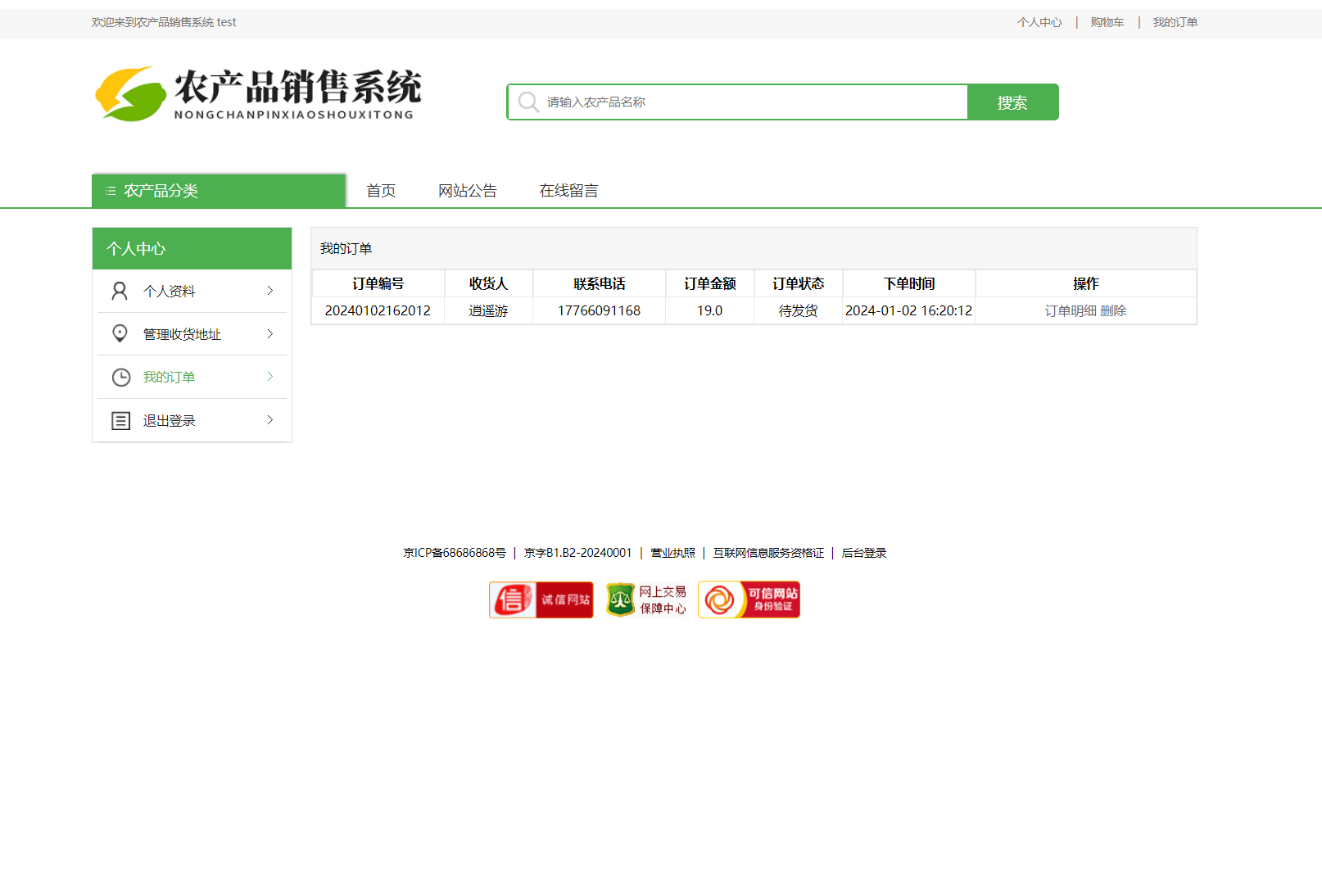Viewport: 1322px width, 896px height.
Task: Switch to the 网站公告 tab
Action: pyautogui.click(x=468, y=190)
